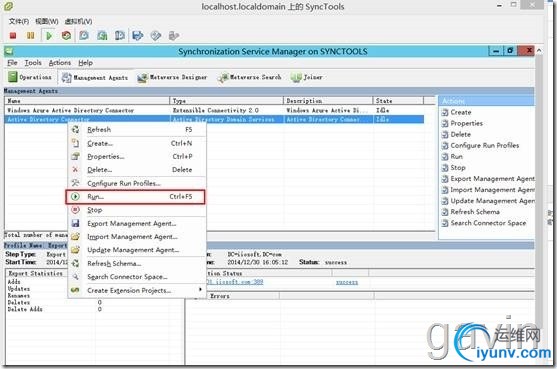Choose Create... in context menu
The width and height of the screenshot is (557, 369).
tap(137, 143)
